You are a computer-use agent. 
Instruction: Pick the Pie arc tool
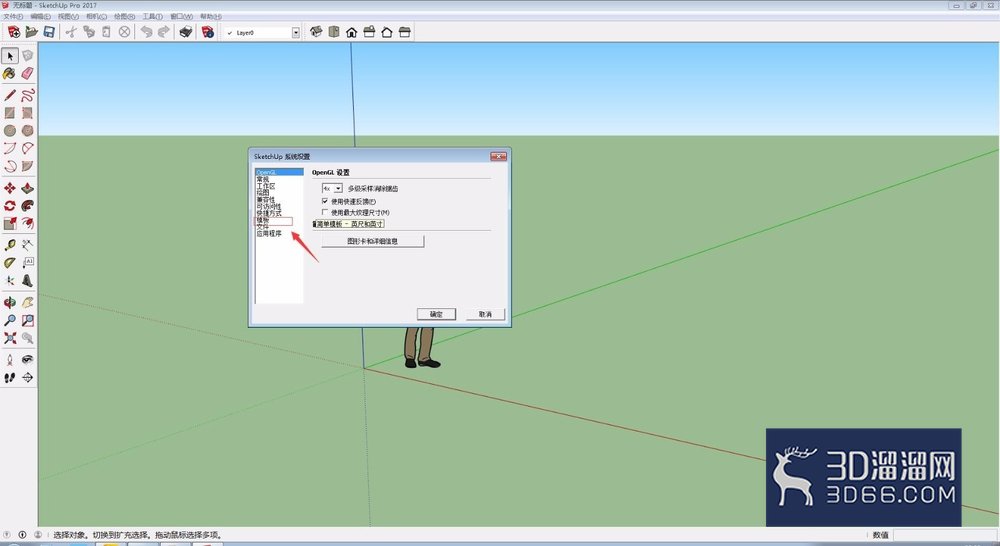tap(27, 166)
